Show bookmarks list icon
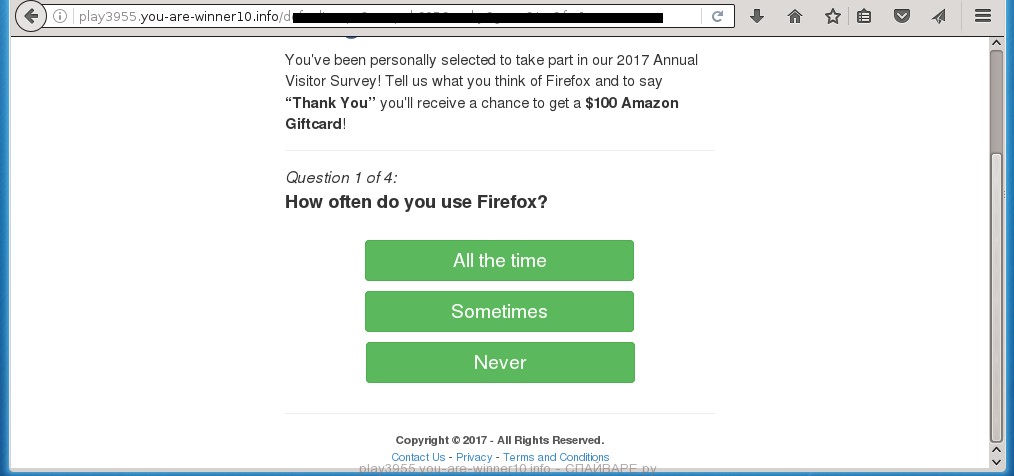The image size is (1014, 476). pyautogui.click(x=865, y=17)
